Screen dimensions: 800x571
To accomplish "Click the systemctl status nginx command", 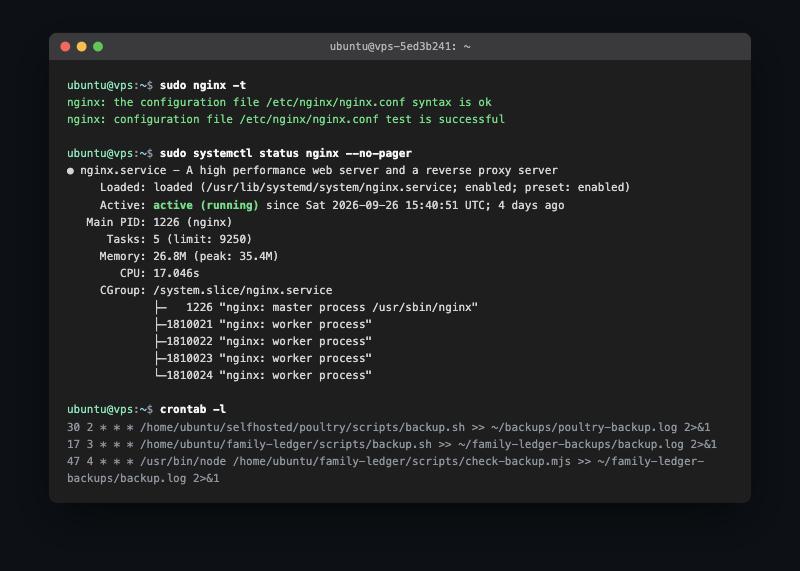I will point(286,153).
